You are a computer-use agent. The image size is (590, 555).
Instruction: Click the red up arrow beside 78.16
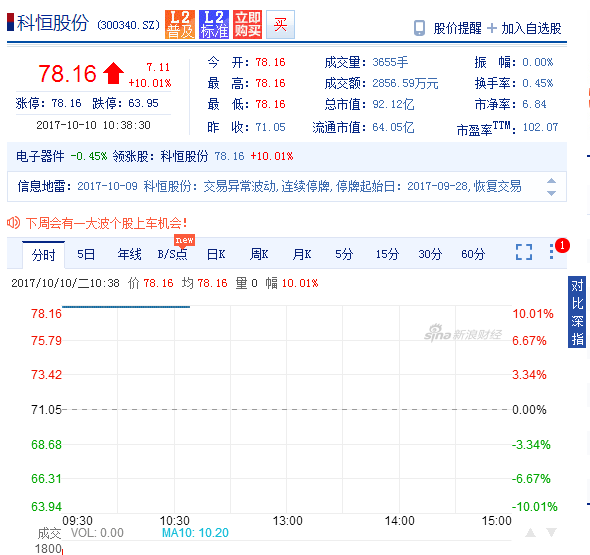click(x=113, y=73)
